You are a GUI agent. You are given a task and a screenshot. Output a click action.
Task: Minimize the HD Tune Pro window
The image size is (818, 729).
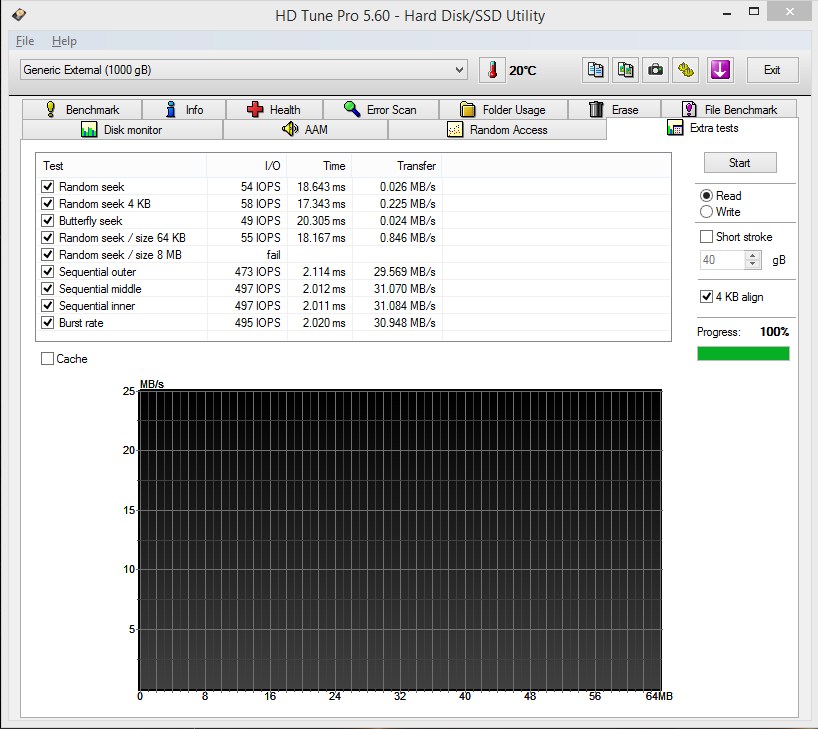tap(727, 13)
